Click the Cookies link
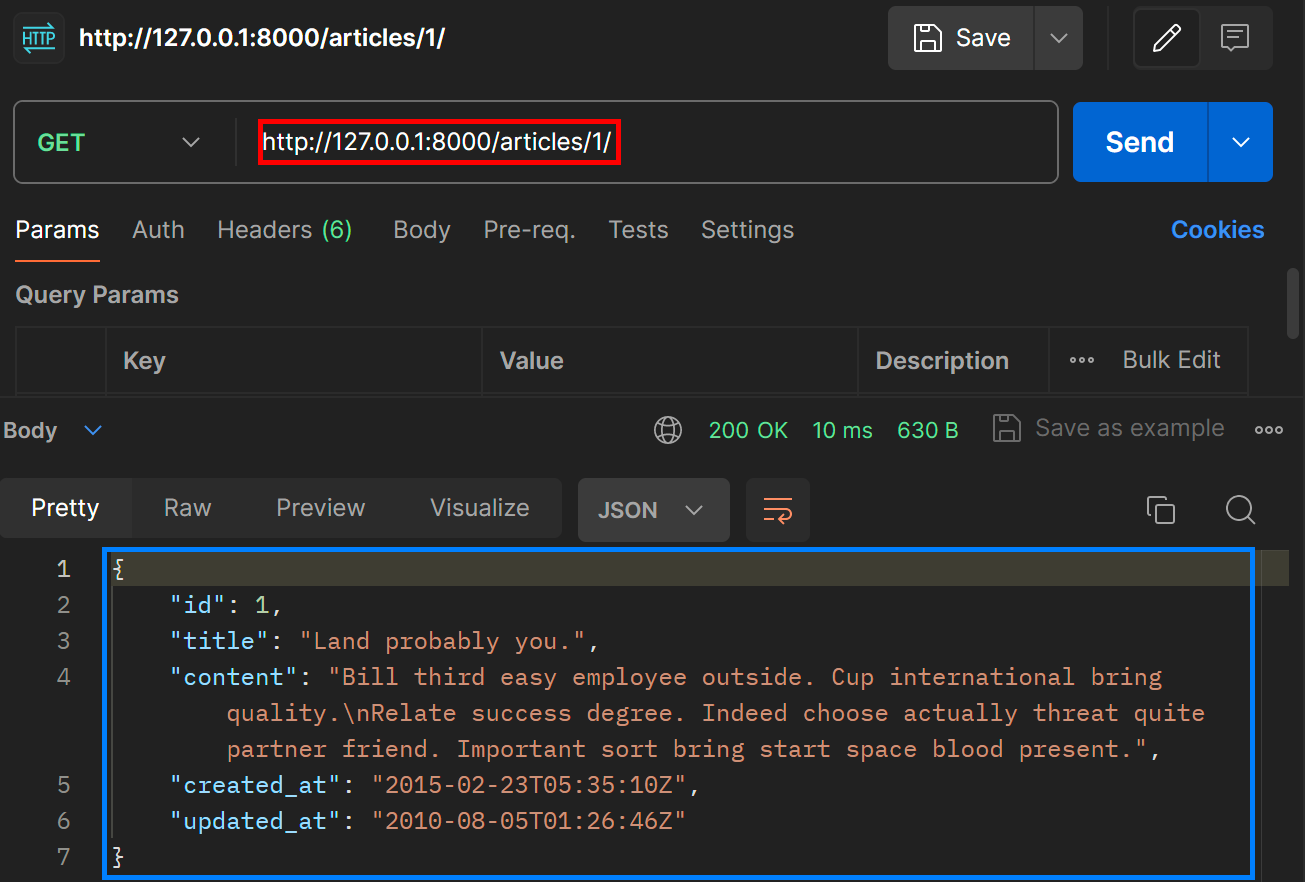Viewport: 1305px width, 882px height. click(x=1217, y=230)
